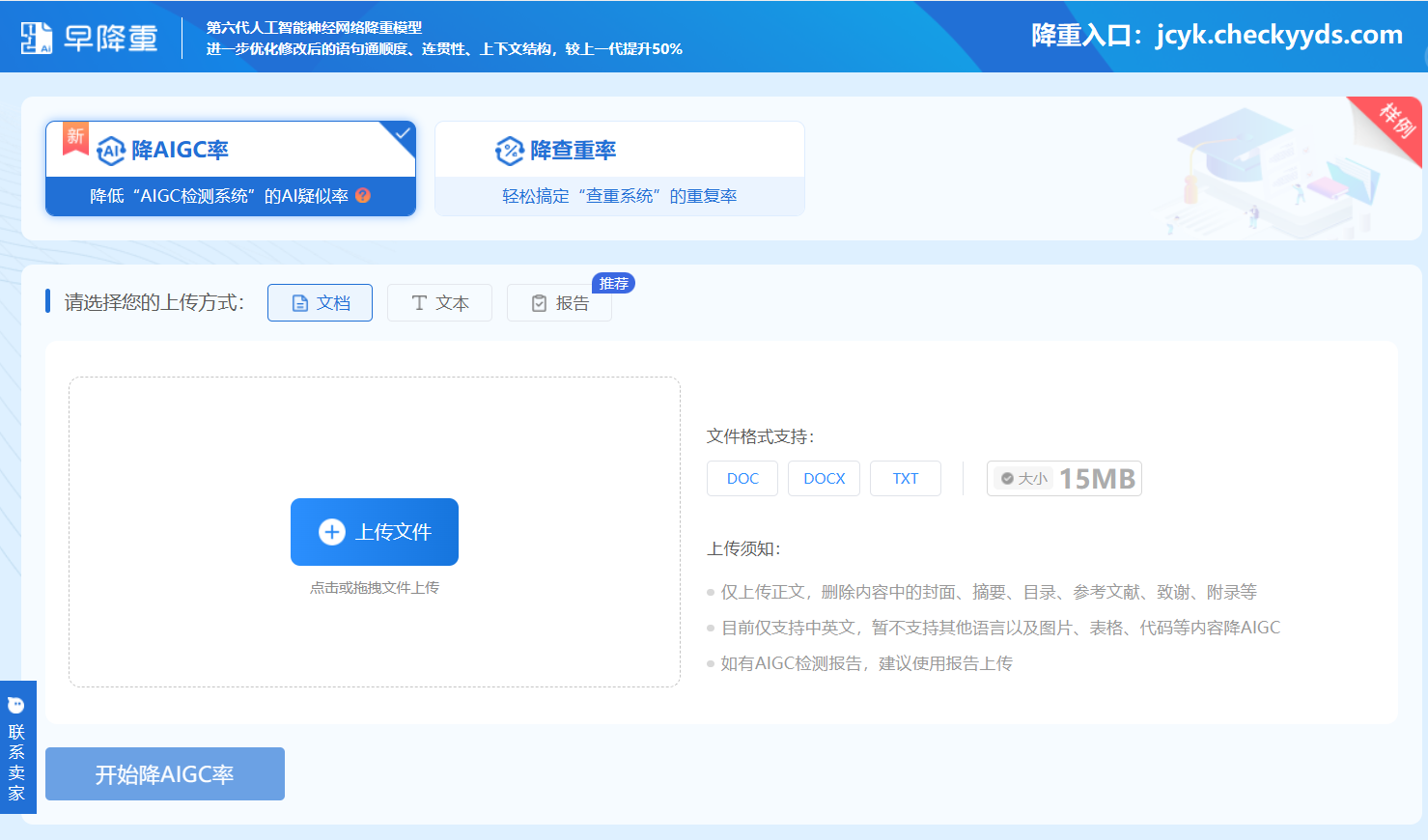Image resolution: width=1428 pixels, height=840 pixels.
Task: Click the AI shield icon beside 降AIGC率
Action: (x=112, y=151)
